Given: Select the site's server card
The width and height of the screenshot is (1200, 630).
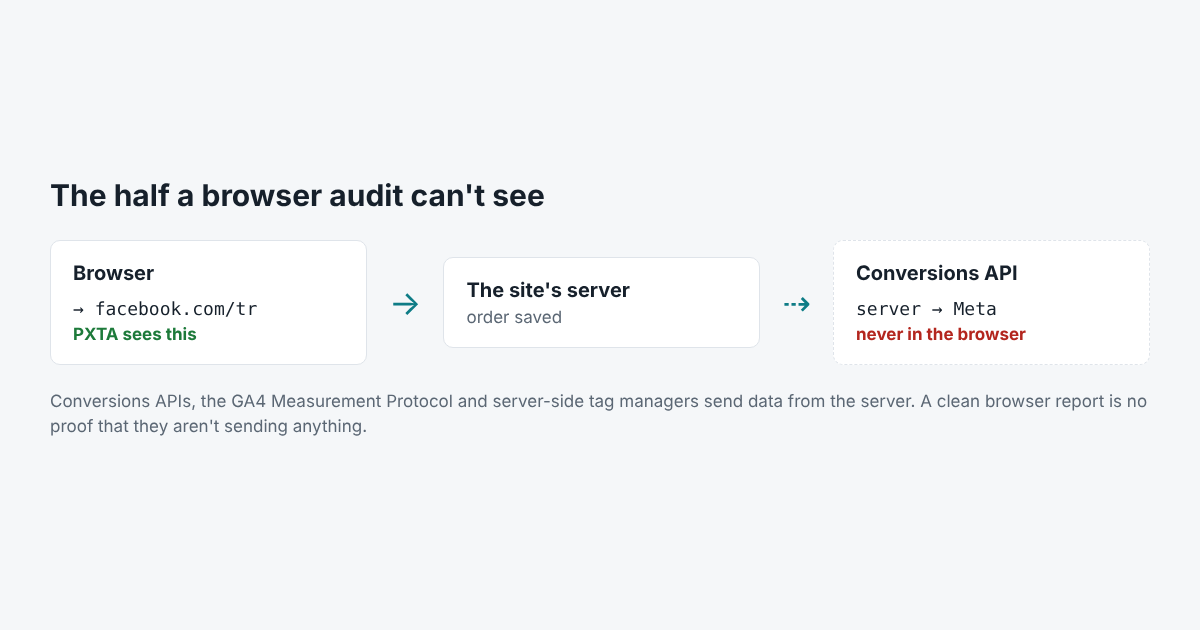Looking at the screenshot, I should (x=601, y=302).
